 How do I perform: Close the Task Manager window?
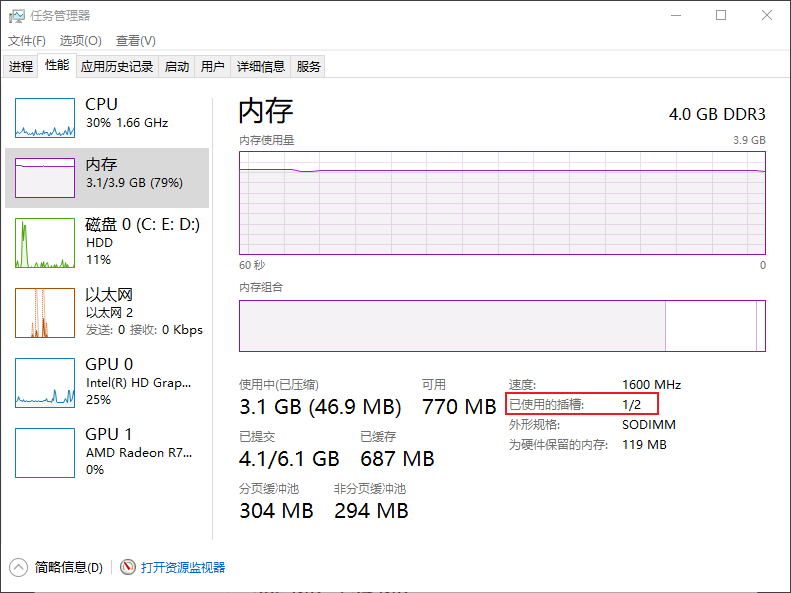pyautogui.click(x=767, y=16)
